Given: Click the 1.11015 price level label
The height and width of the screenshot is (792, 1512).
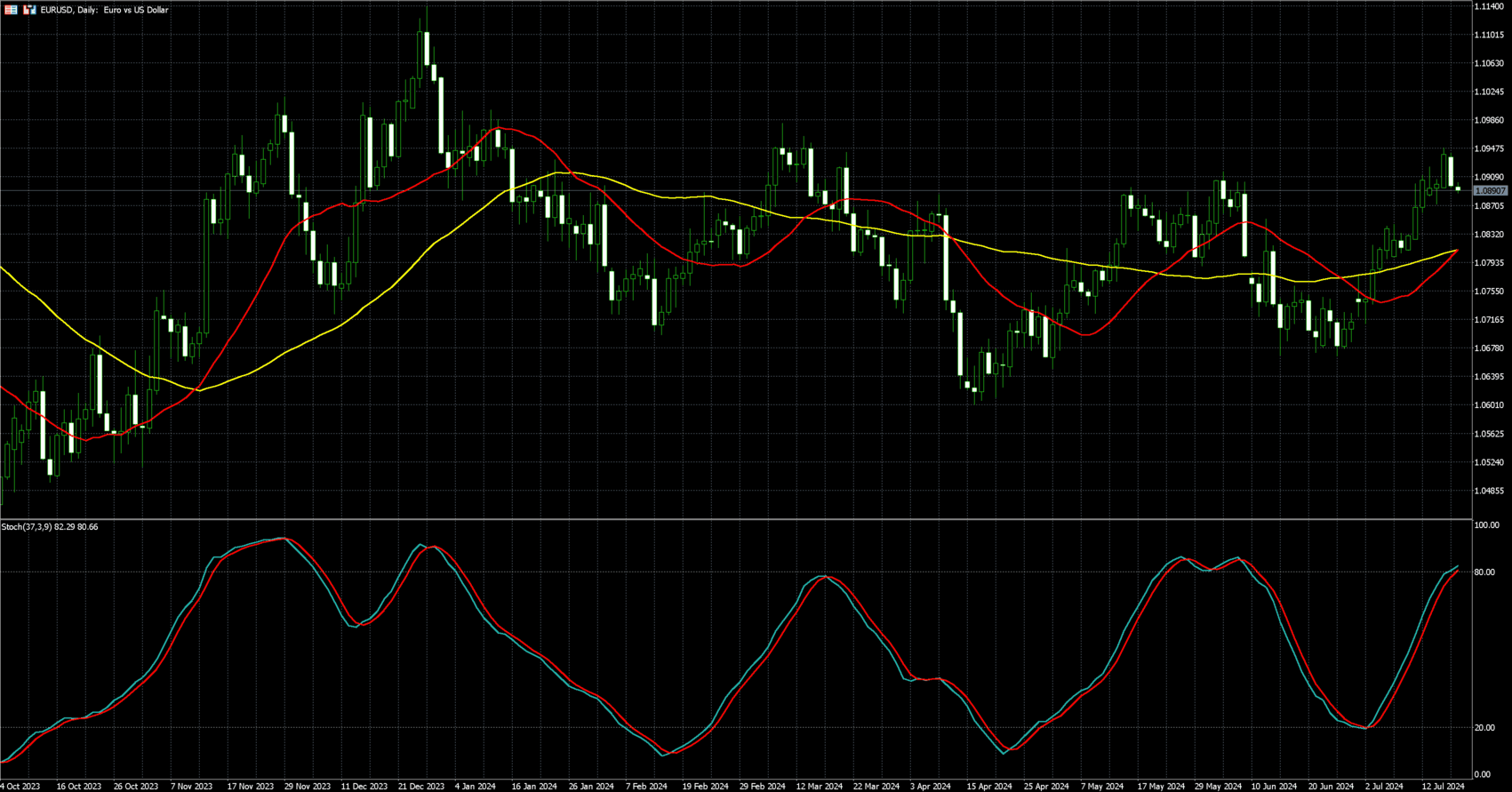Looking at the screenshot, I should 1489,35.
